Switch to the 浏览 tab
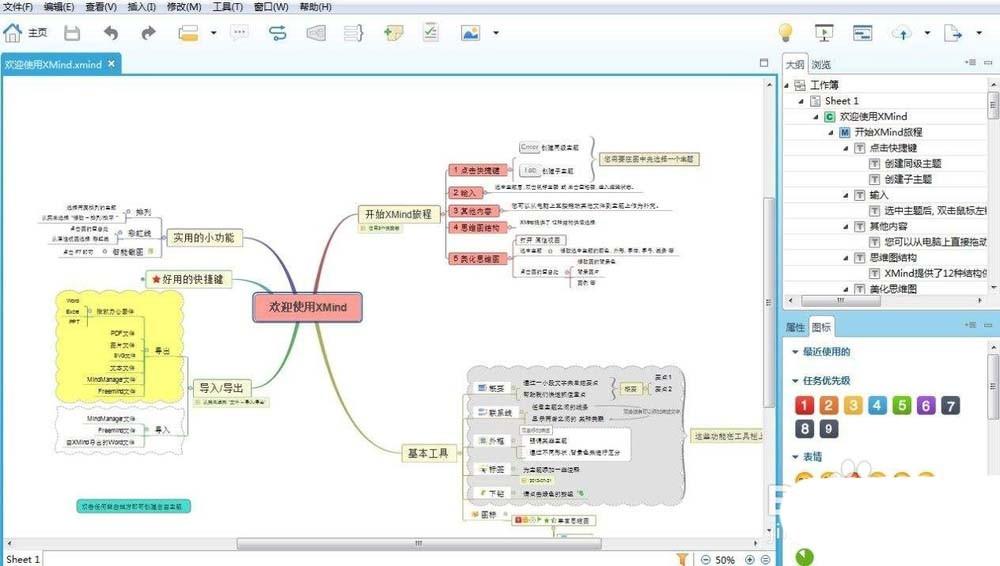 [x=821, y=64]
